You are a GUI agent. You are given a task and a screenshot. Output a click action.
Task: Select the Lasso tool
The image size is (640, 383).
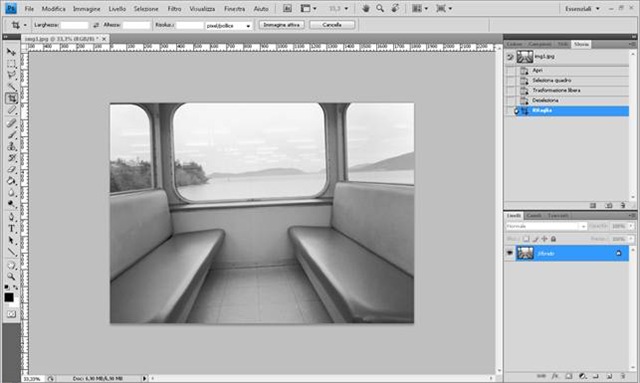(x=11, y=75)
